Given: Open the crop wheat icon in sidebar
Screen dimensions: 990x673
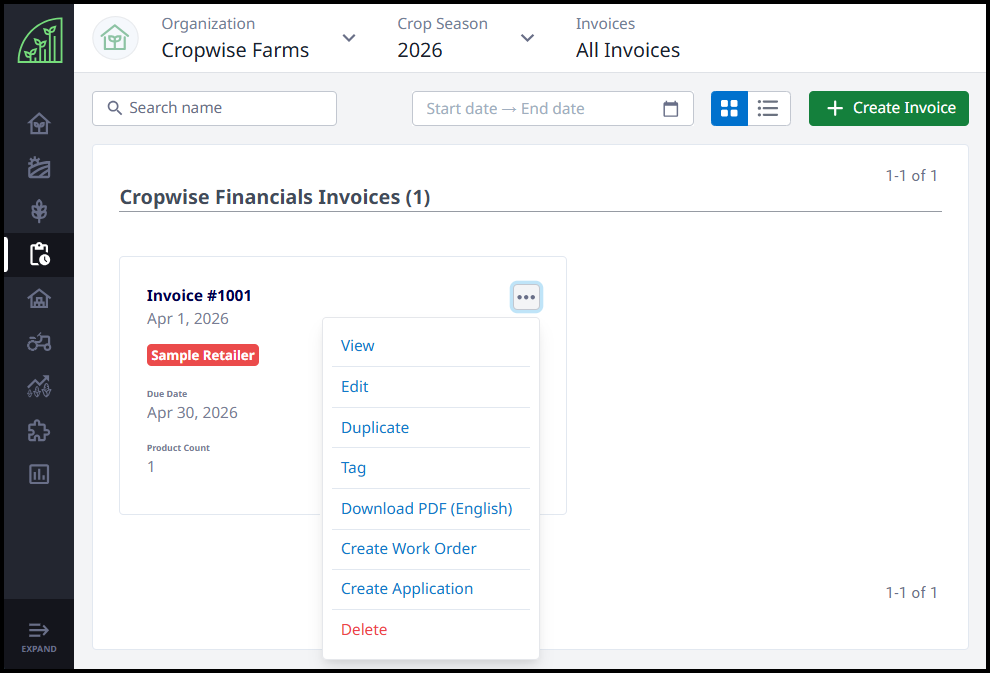Looking at the screenshot, I should tap(39, 211).
